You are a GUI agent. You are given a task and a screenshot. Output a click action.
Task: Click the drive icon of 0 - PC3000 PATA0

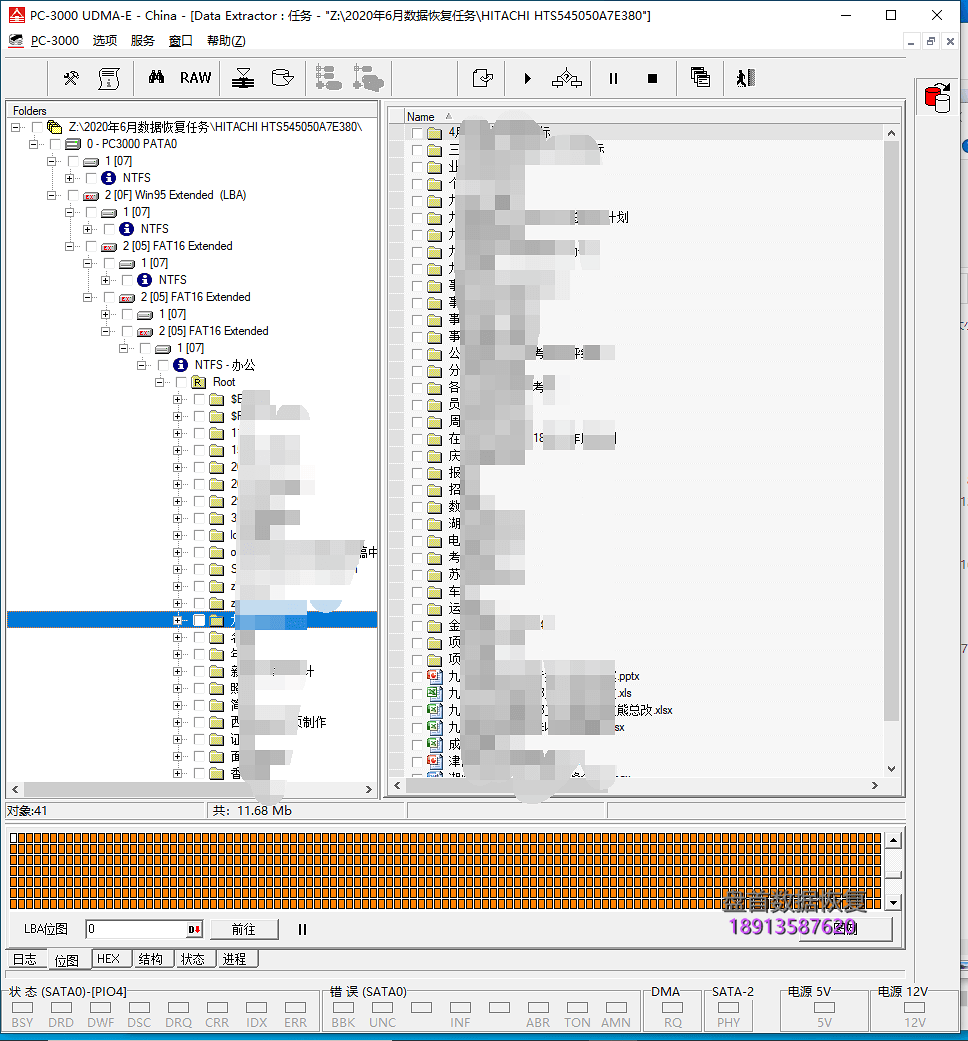pos(73,144)
